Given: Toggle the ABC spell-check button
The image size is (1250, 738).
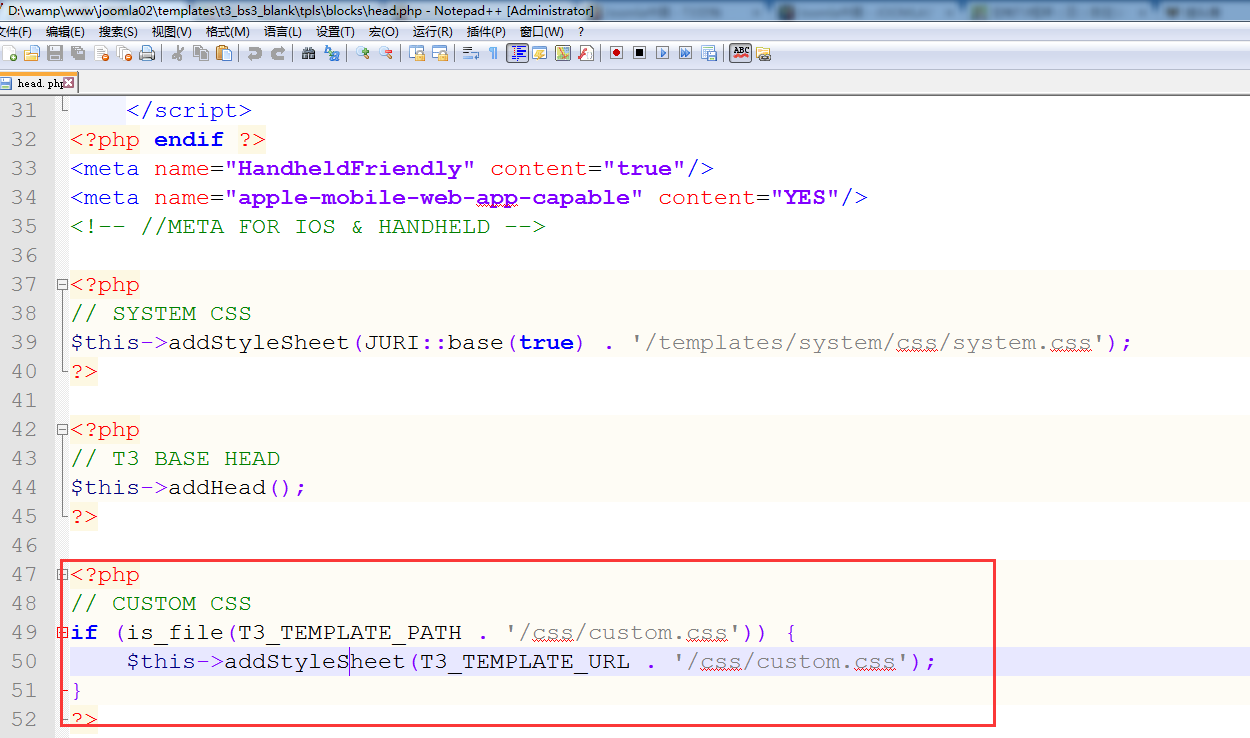Looking at the screenshot, I should (x=740, y=53).
